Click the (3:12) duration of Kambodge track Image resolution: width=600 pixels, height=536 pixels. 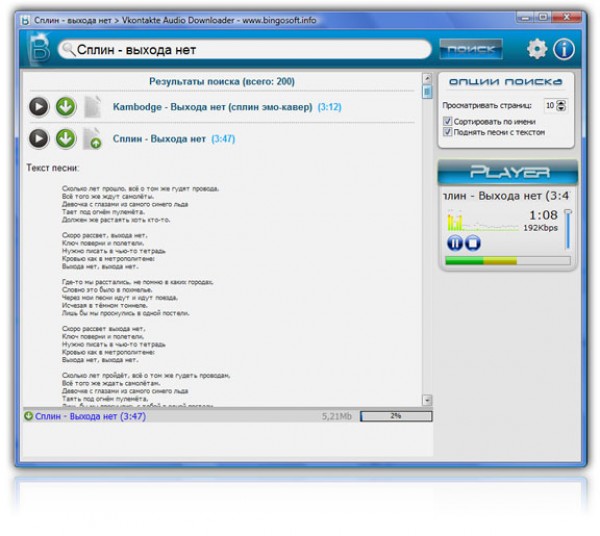click(329, 107)
